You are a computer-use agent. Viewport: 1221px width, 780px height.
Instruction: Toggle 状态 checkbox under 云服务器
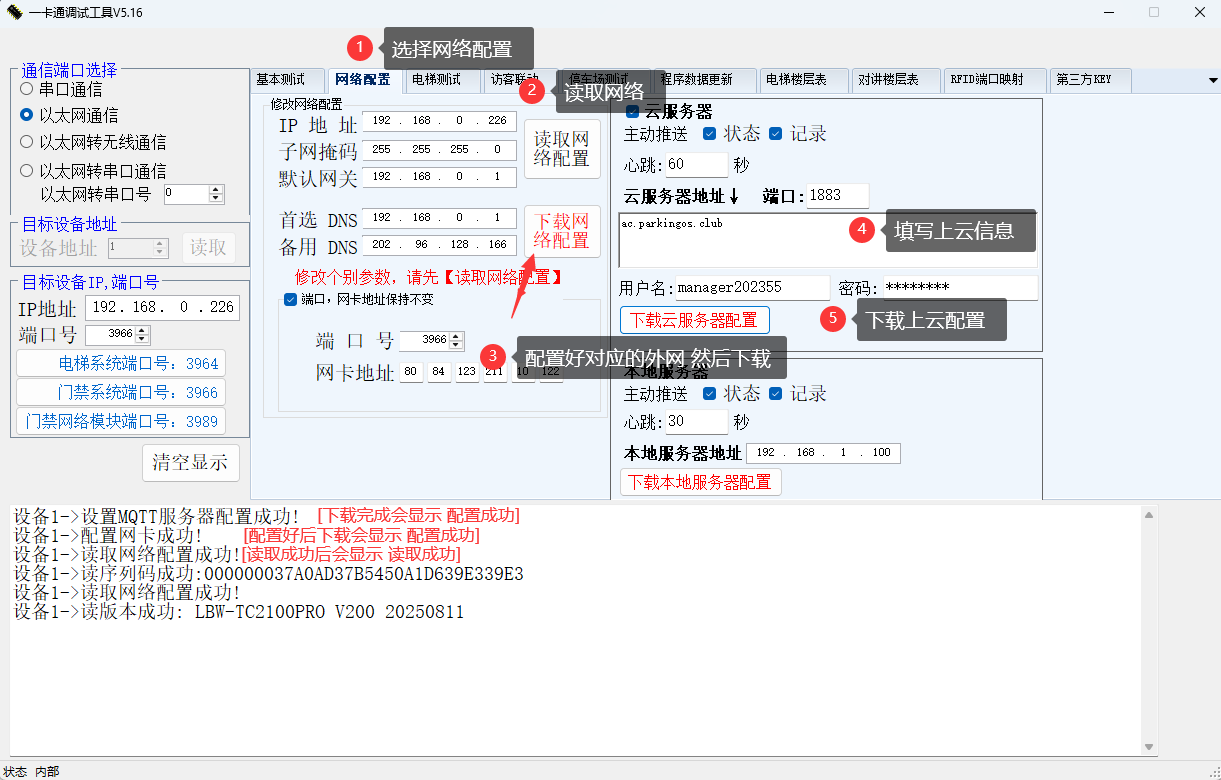(709, 134)
